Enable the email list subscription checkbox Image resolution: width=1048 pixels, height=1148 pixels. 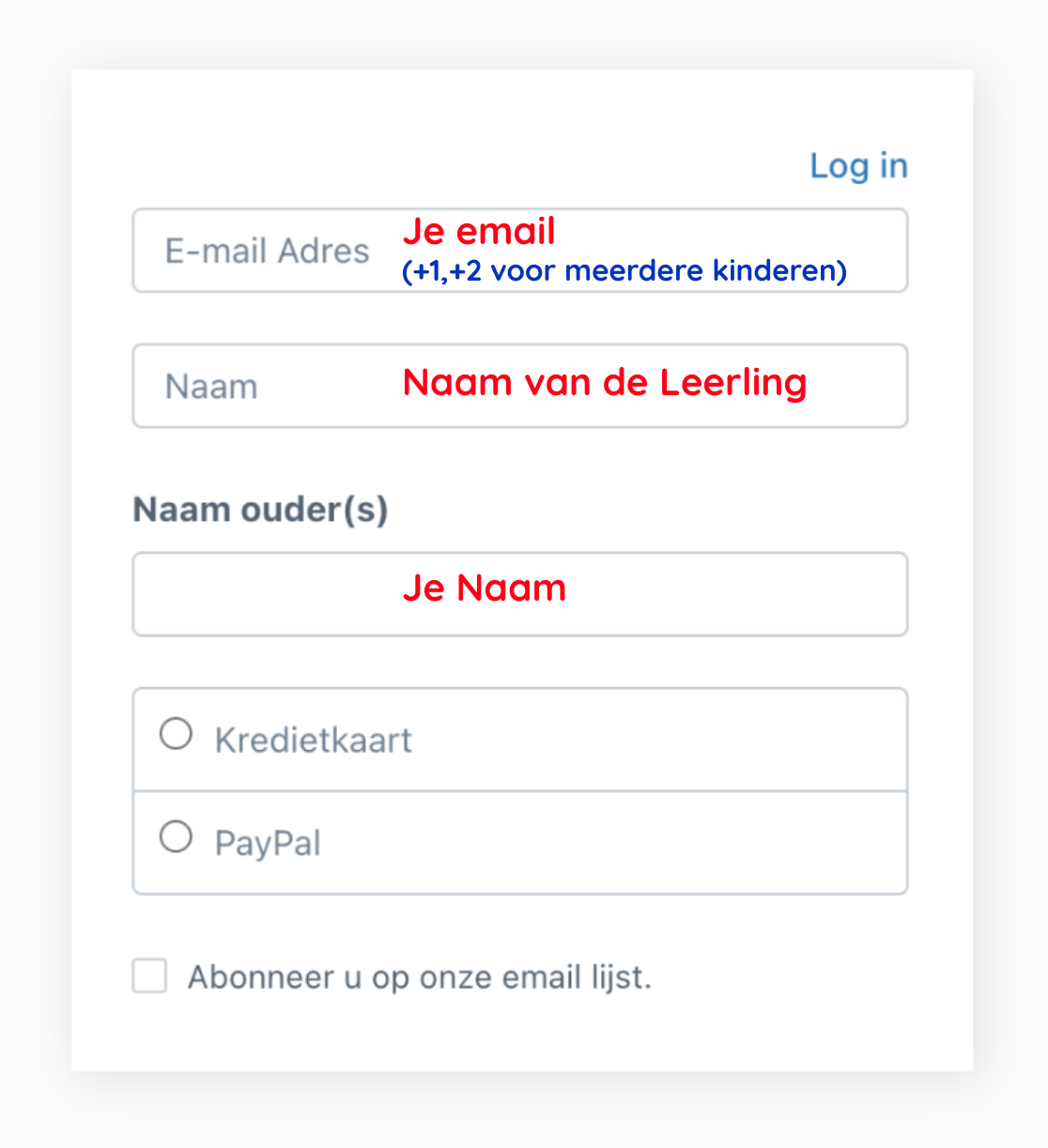coord(149,975)
